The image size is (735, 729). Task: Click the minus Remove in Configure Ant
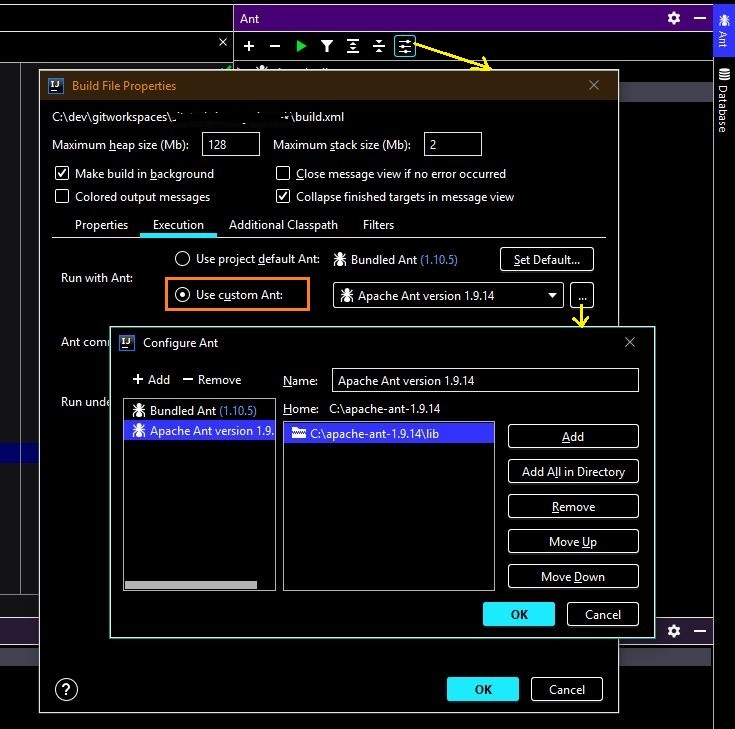point(212,379)
